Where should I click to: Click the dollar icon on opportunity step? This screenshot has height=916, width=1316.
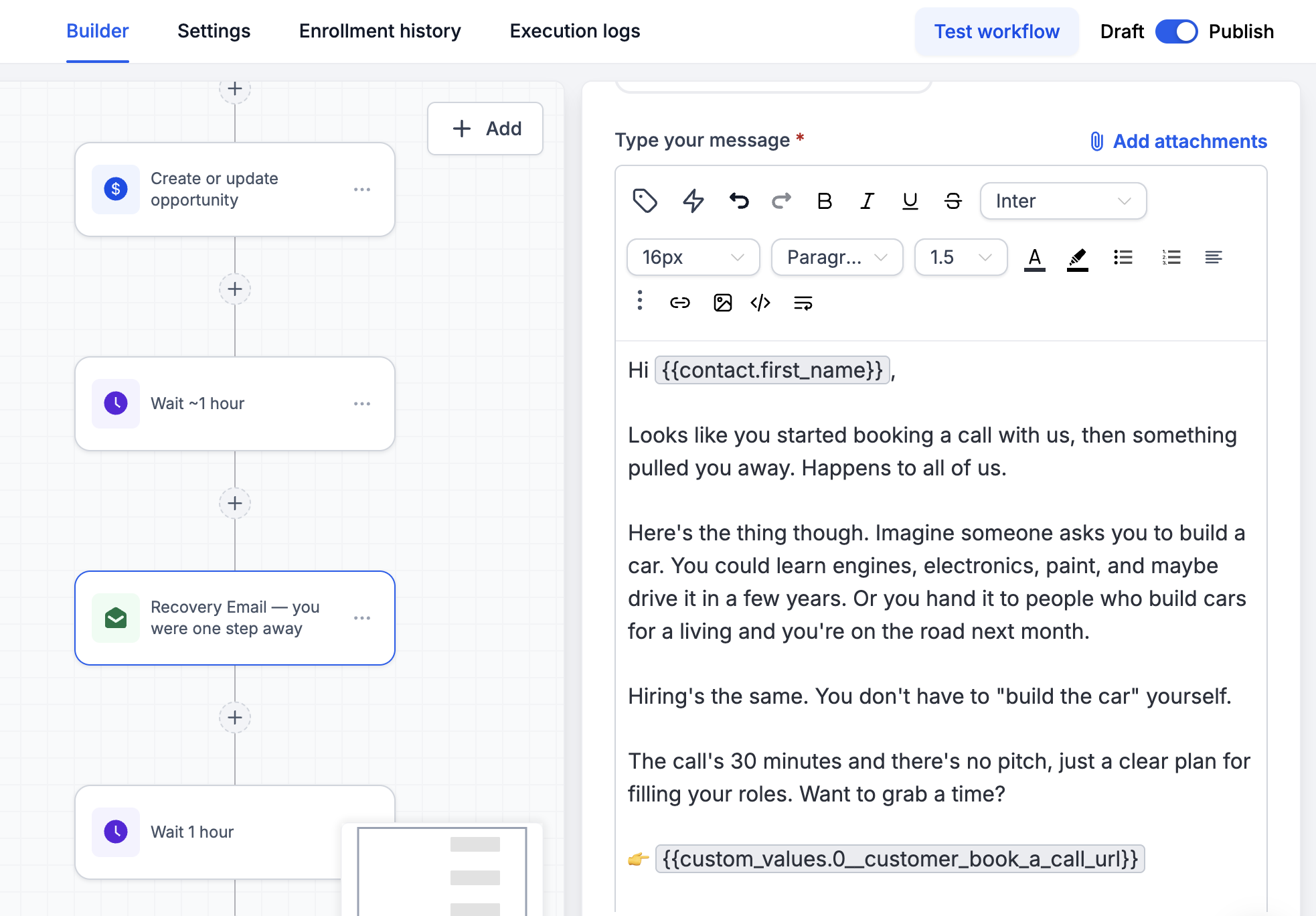116,189
